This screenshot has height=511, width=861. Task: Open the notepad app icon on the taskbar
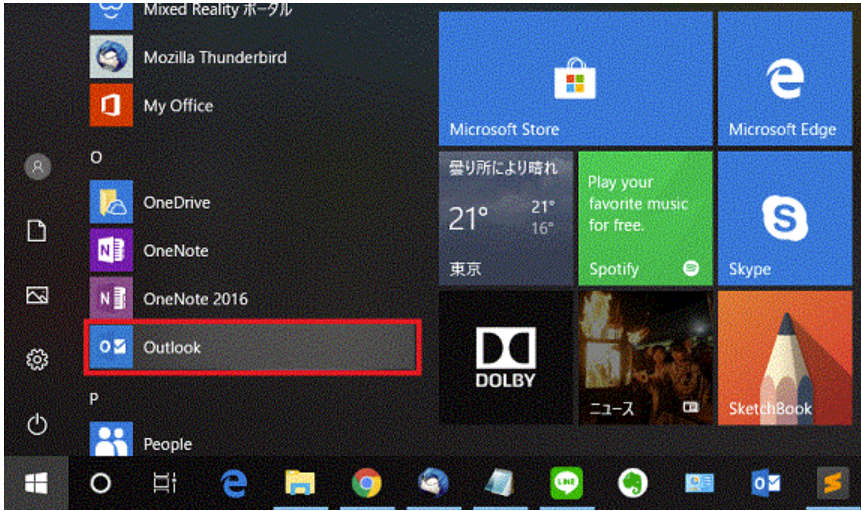pyautogui.click(x=500, y=484)
